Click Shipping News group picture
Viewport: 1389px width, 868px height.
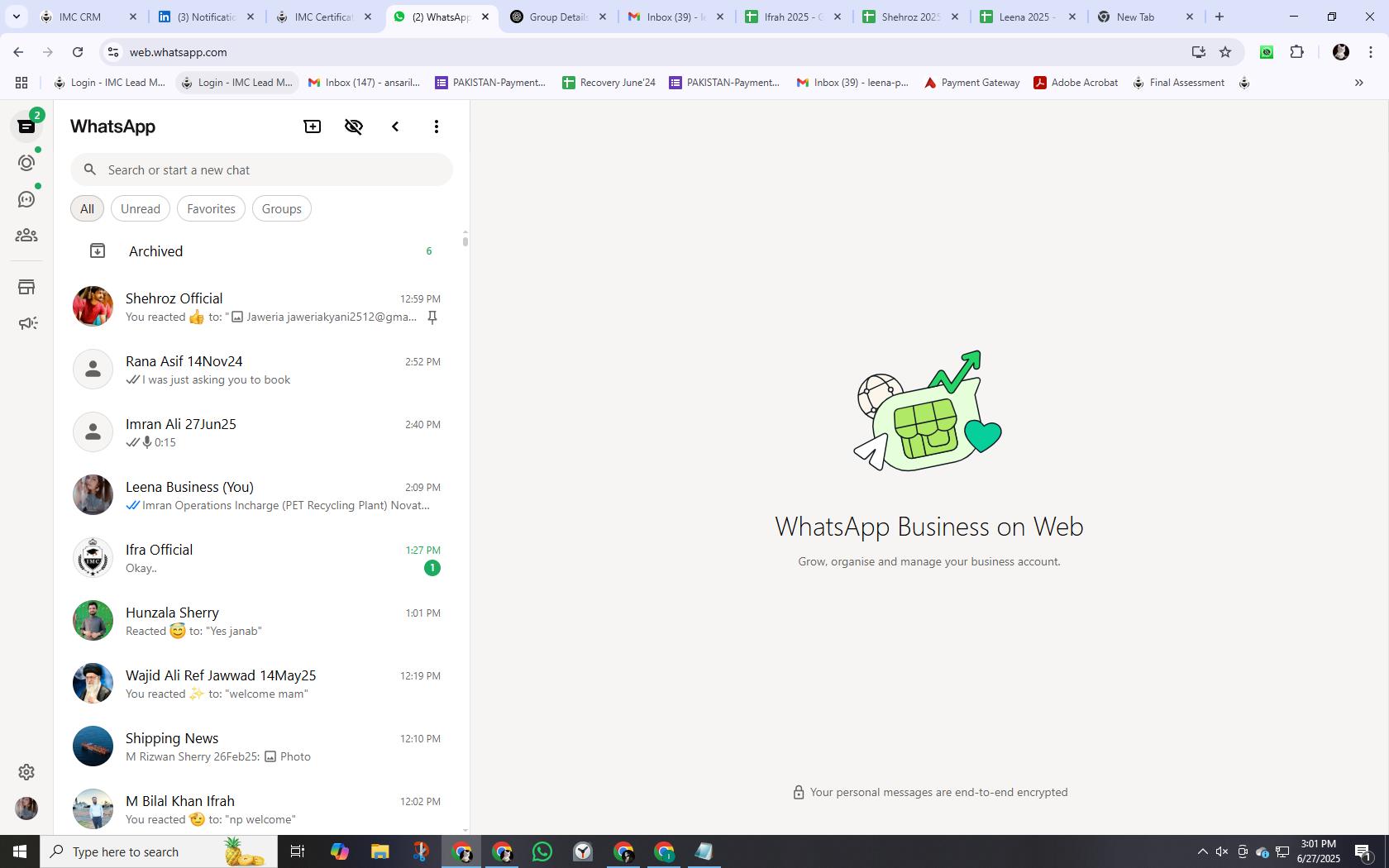[93, 746]
